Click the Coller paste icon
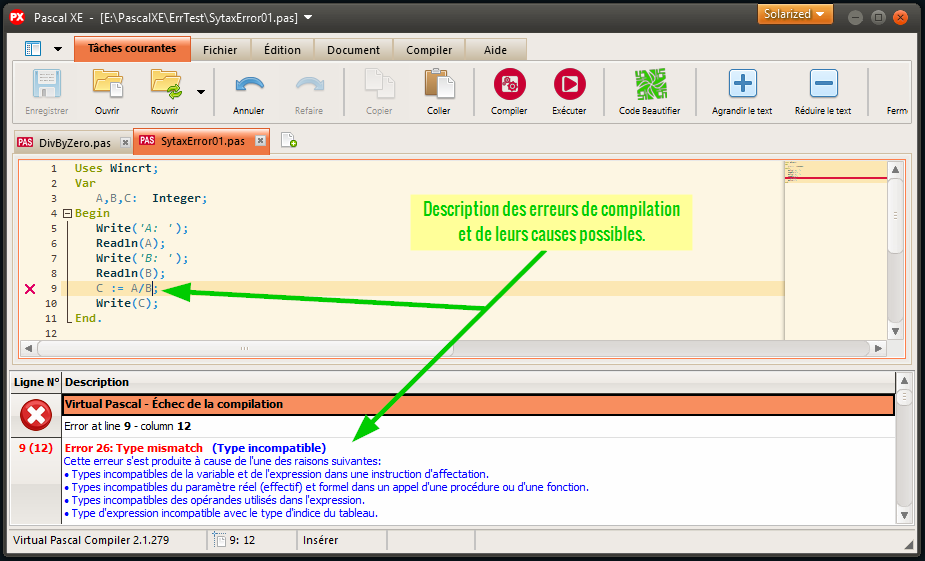 438,84
